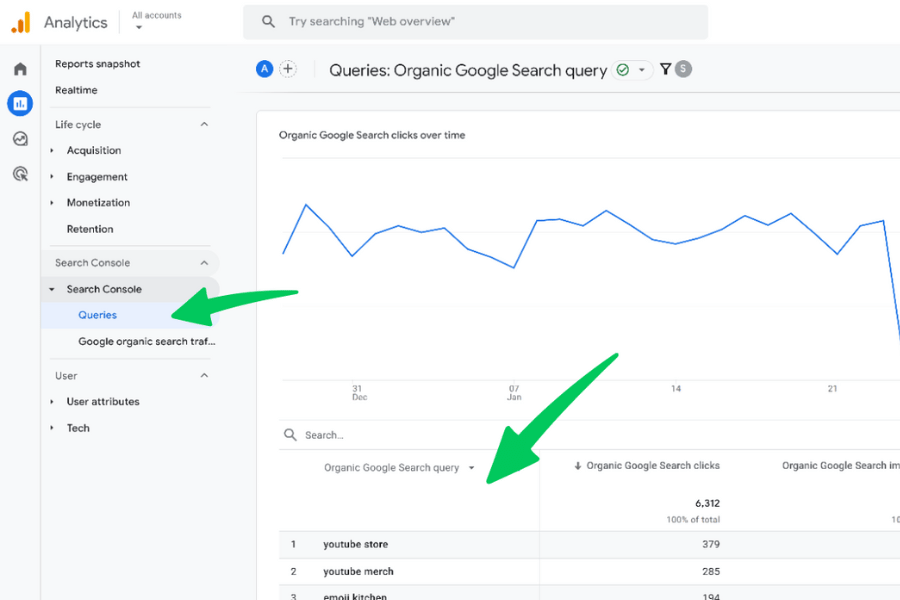
Task: Click the 'emoji kitchen' query row
Action: point(355,597)
